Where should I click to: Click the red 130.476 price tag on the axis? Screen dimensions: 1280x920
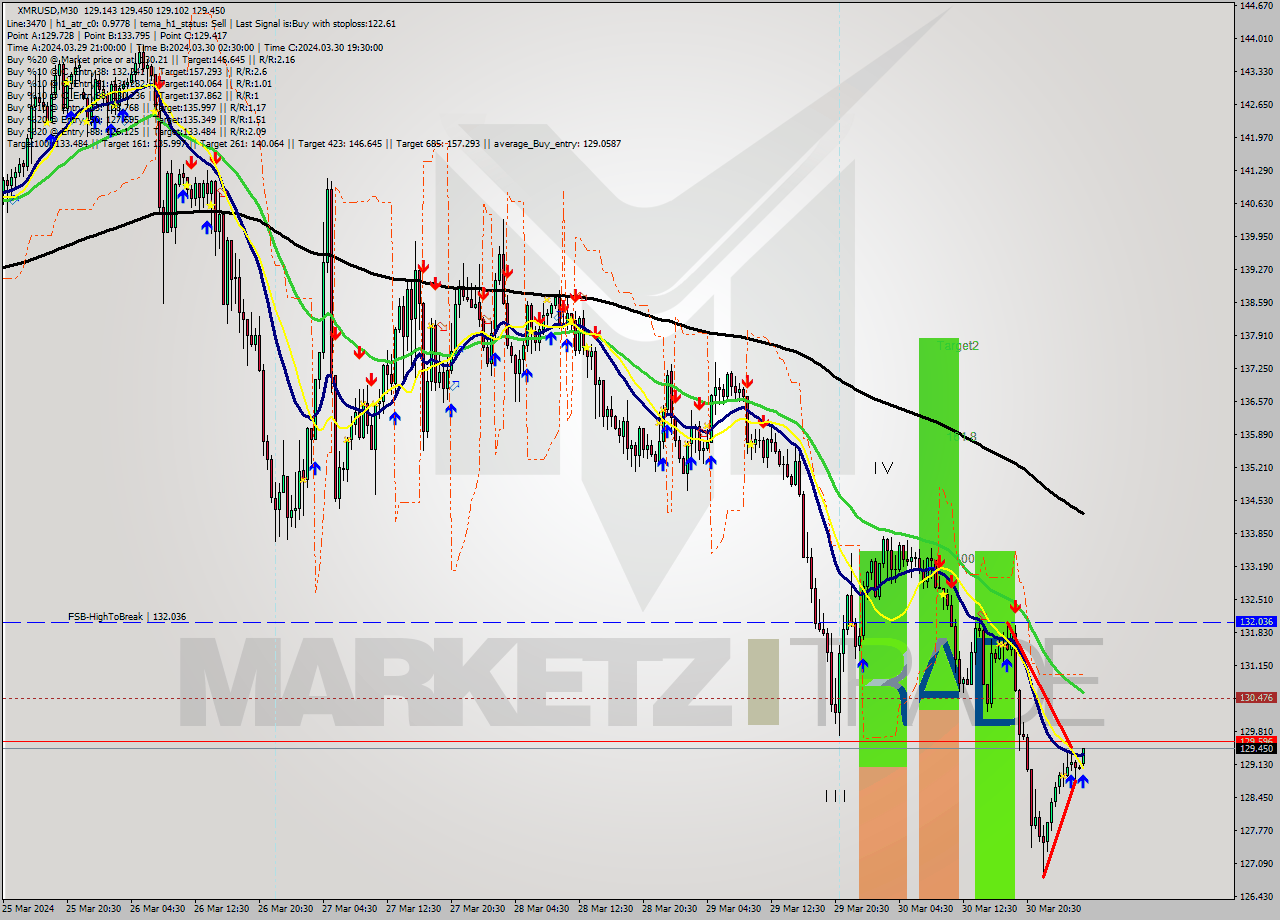tap(1256, 698)
